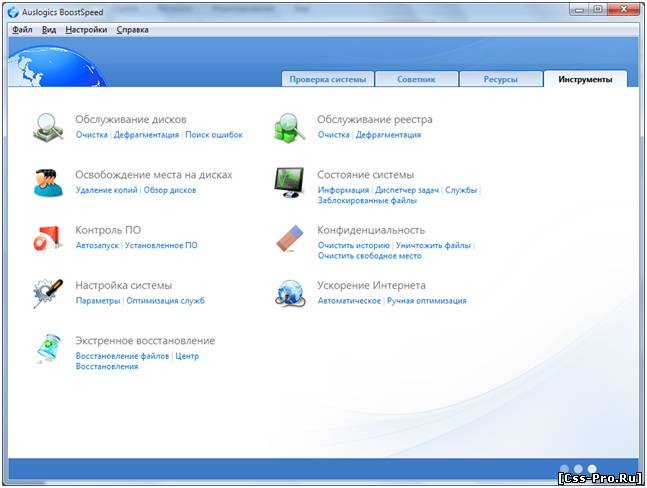Image resolution: width=647 pixels, height=488 pixels.
Task: Open the Автозапуск link
Action: [x=97, y=245]
